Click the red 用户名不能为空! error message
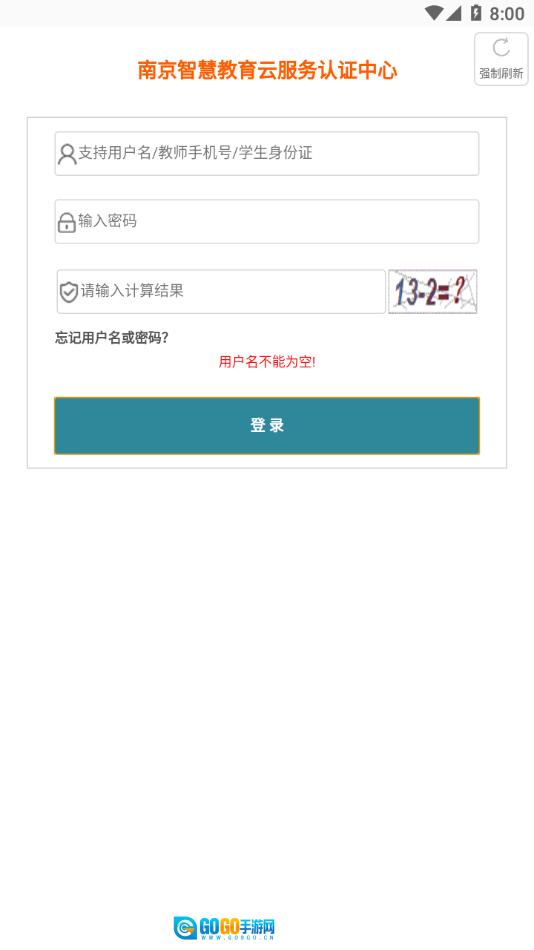 [x=267, y=362]
